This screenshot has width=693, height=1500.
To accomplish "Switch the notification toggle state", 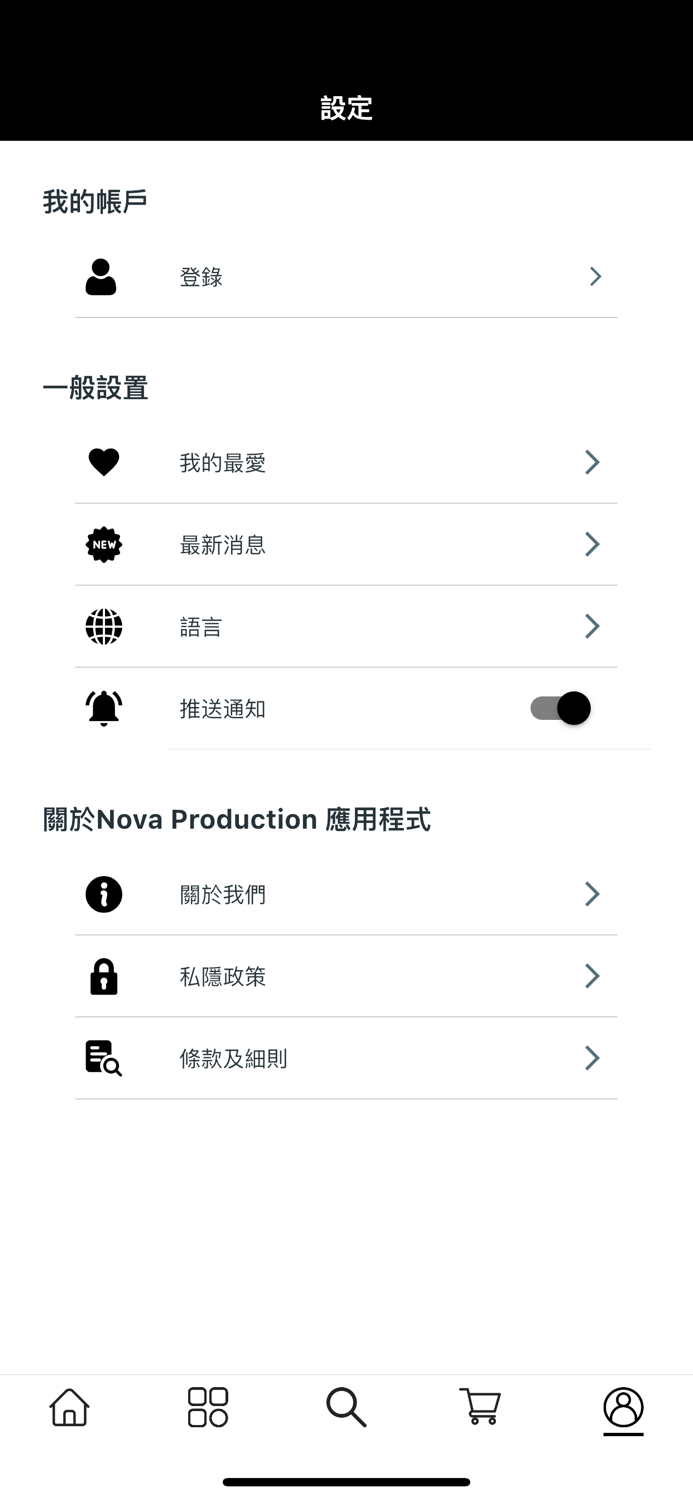I will 558,707.
